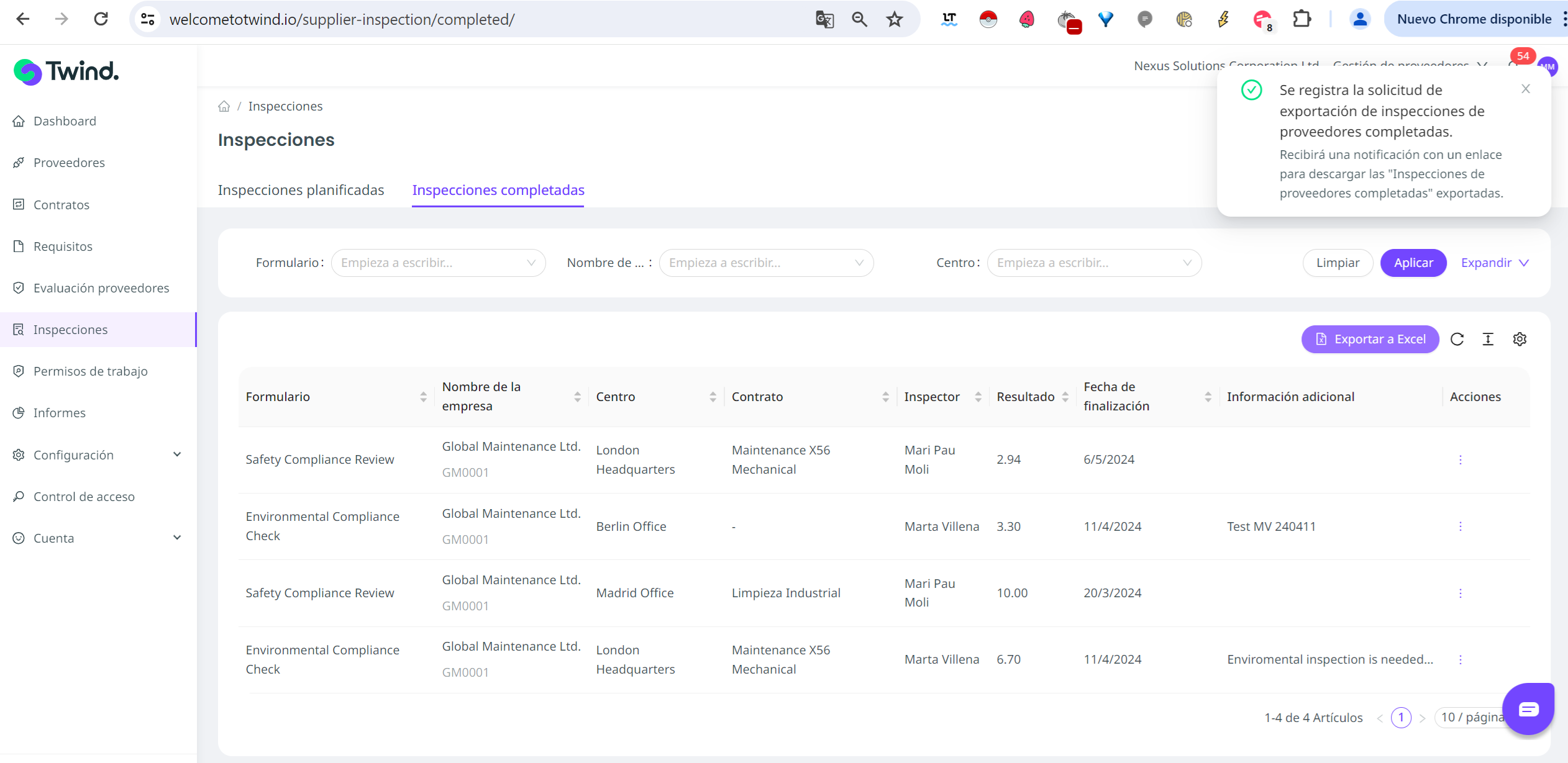
Task: Open the row density (height) icon
Action: point(1488,339)
